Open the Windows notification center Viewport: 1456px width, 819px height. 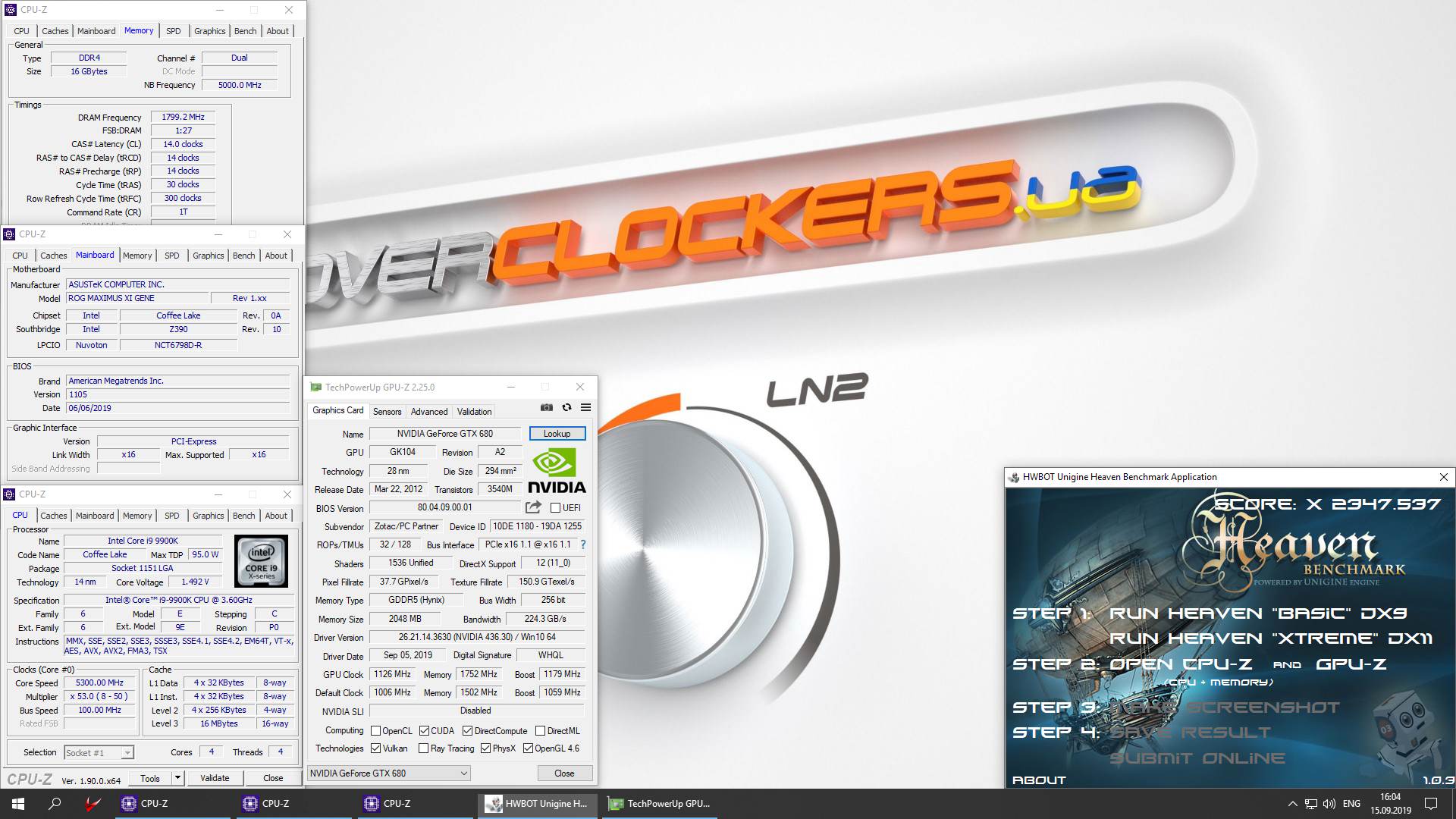[1431, 804]
